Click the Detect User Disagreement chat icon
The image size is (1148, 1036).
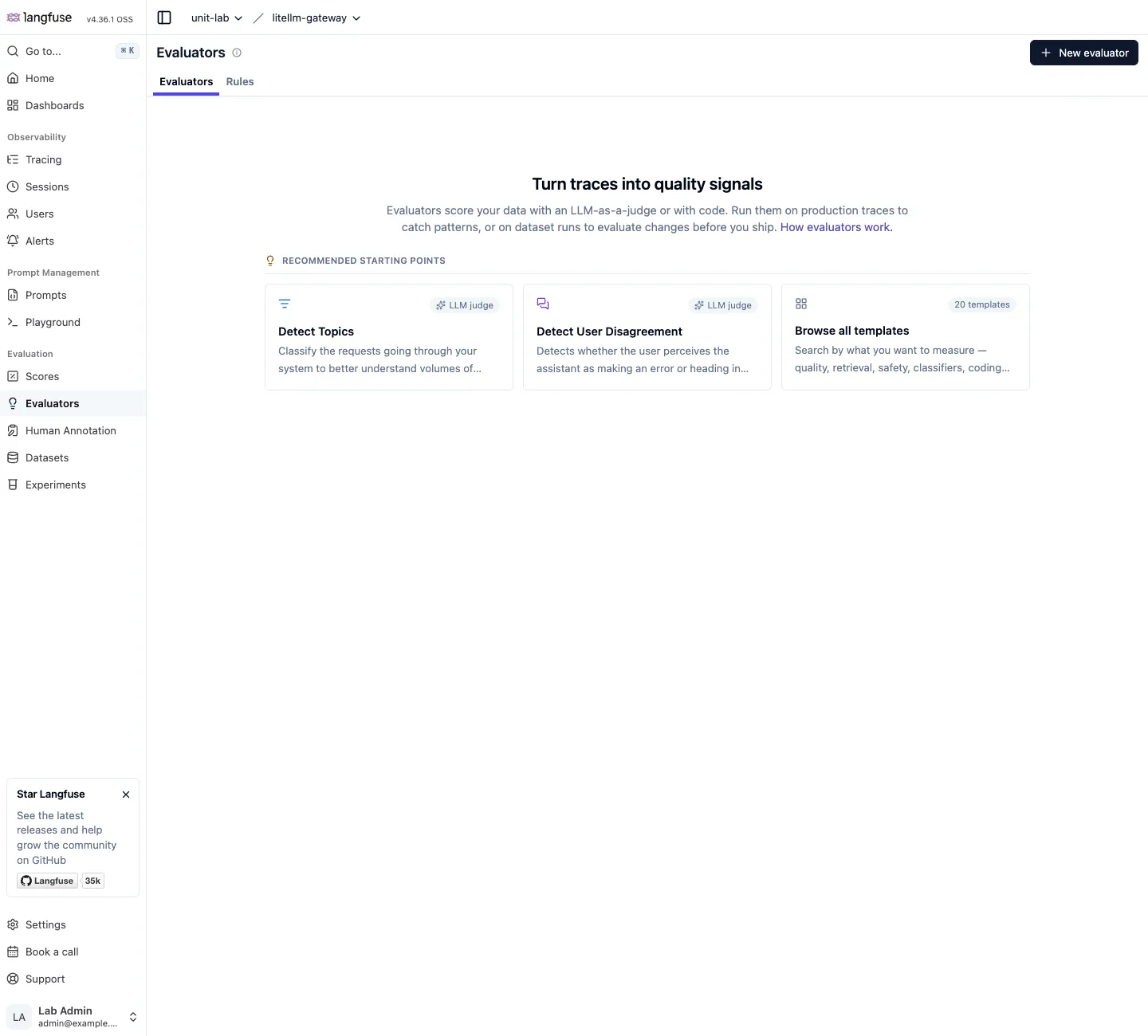(543, 304)
